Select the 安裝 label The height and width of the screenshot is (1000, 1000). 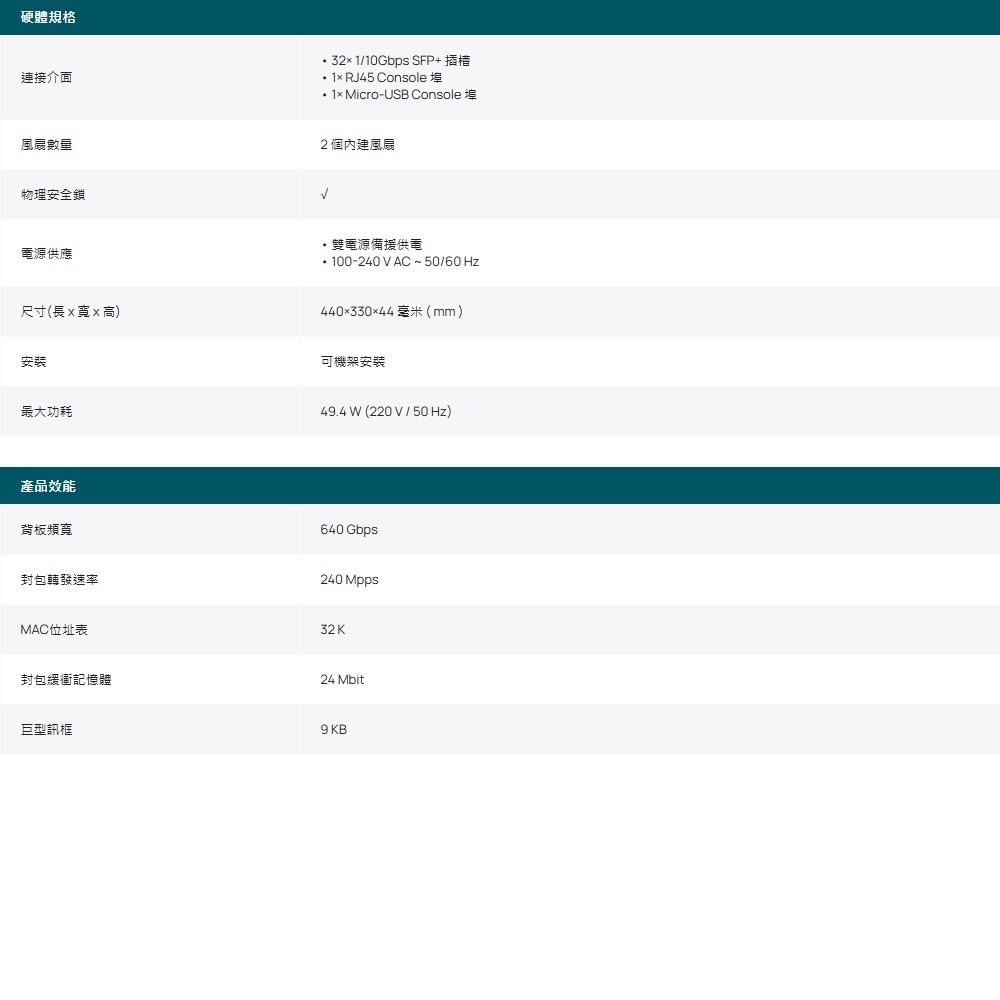tap(33, 362)
